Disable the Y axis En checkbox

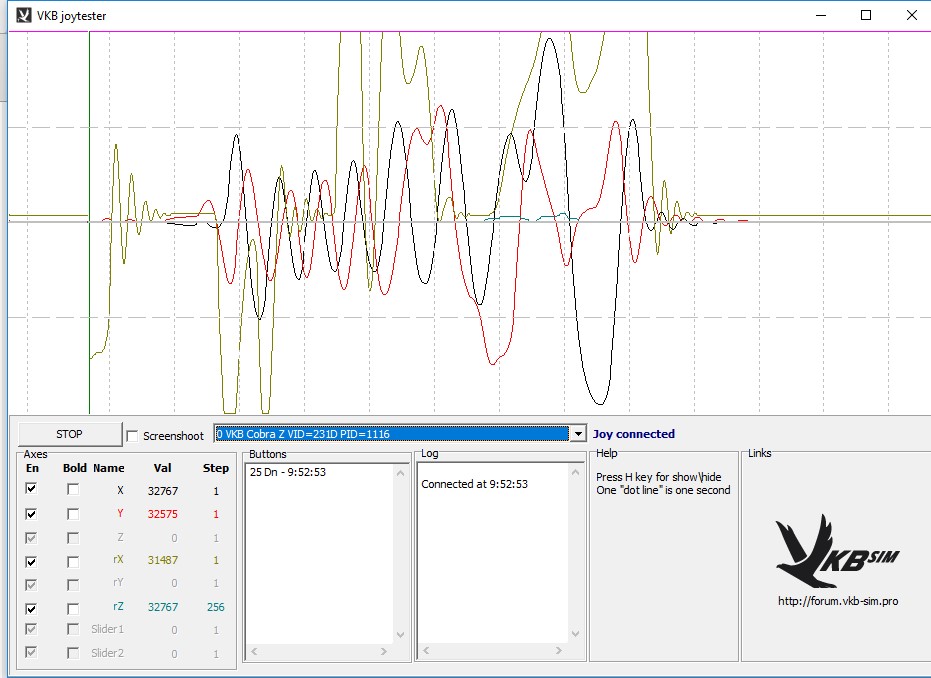point(31,514)
